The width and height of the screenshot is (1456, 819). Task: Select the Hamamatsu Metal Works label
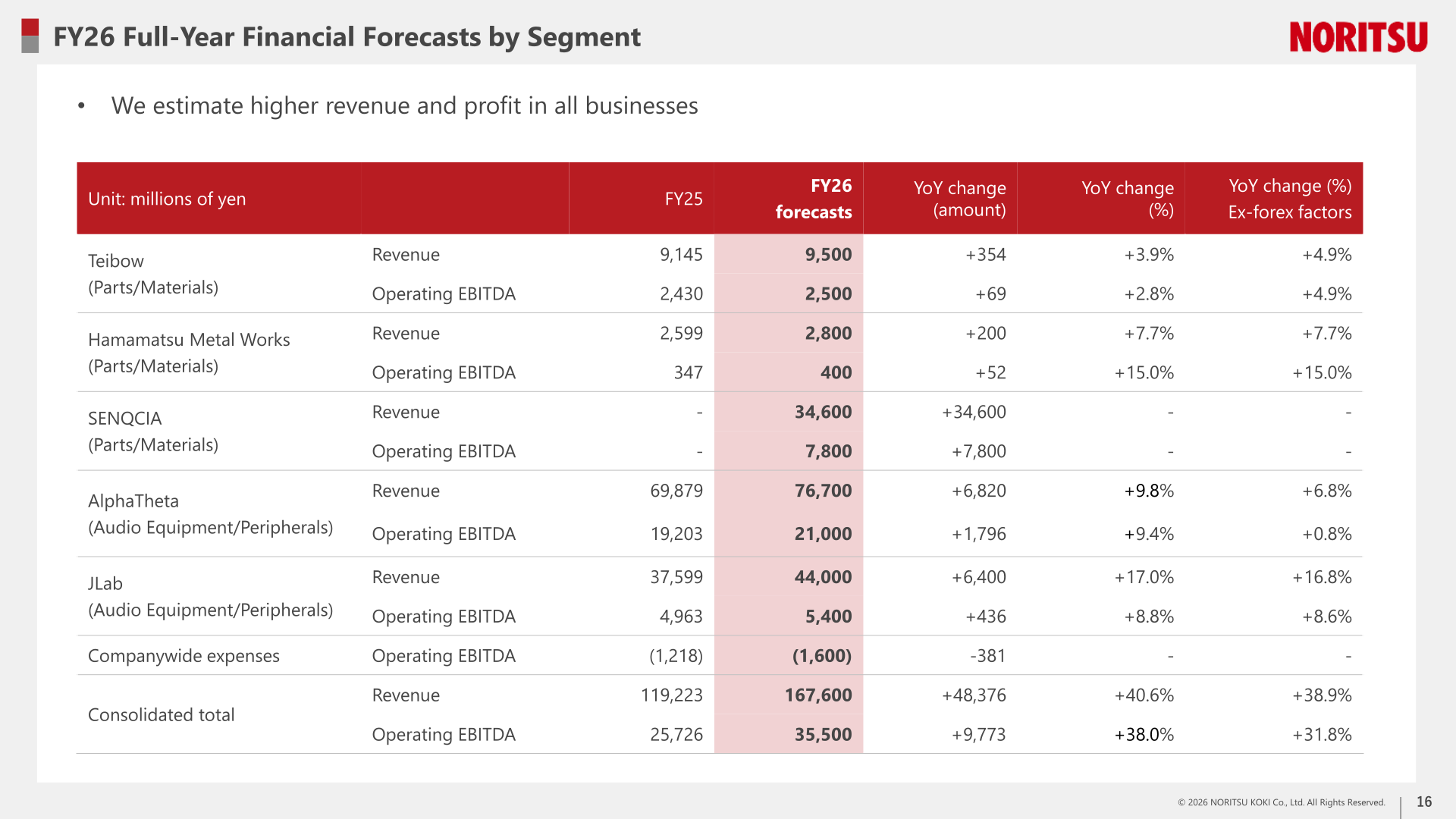189,353
